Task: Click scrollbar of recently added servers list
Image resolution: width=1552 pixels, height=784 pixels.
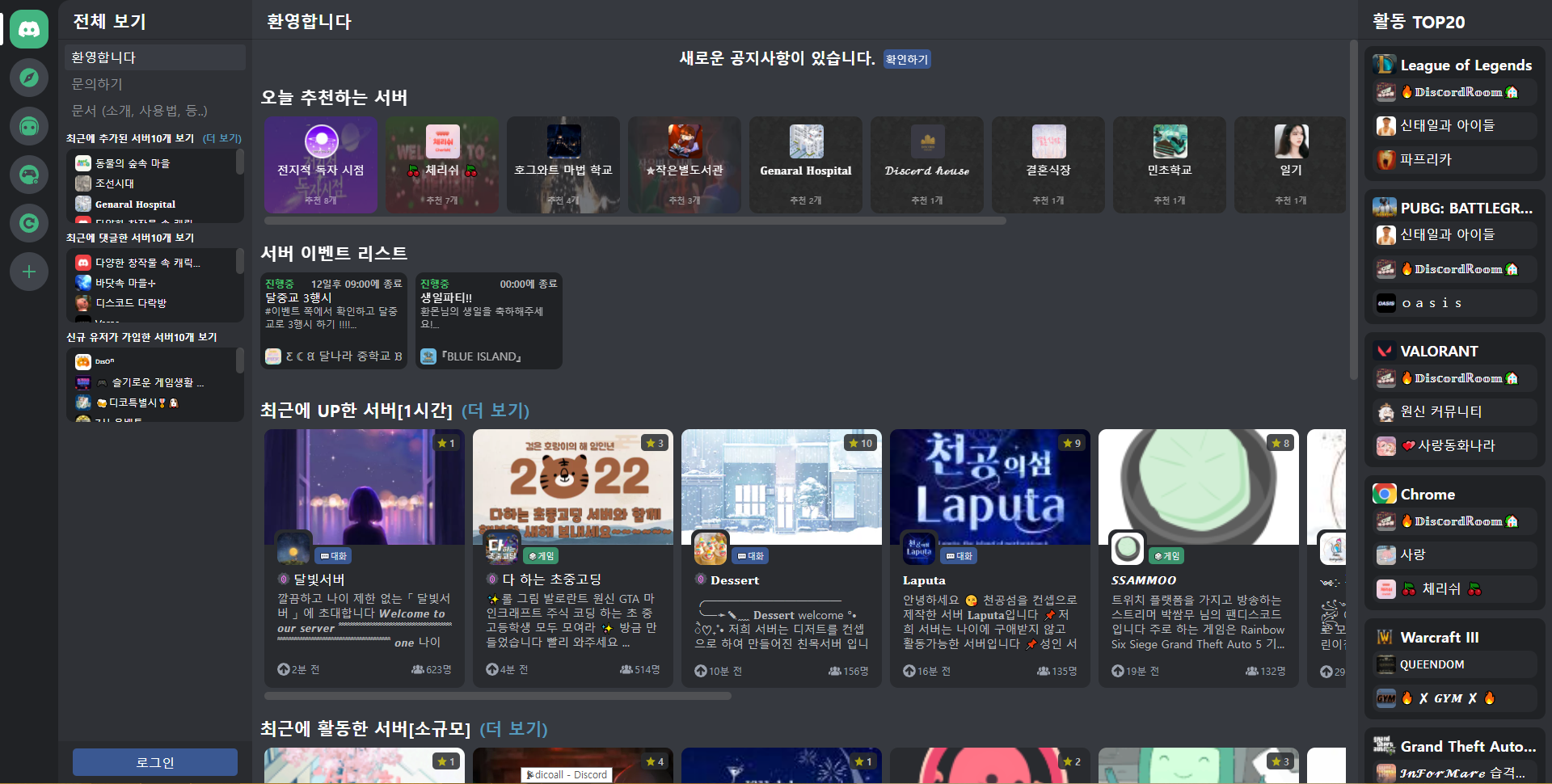Action: [x=240, y=162]
